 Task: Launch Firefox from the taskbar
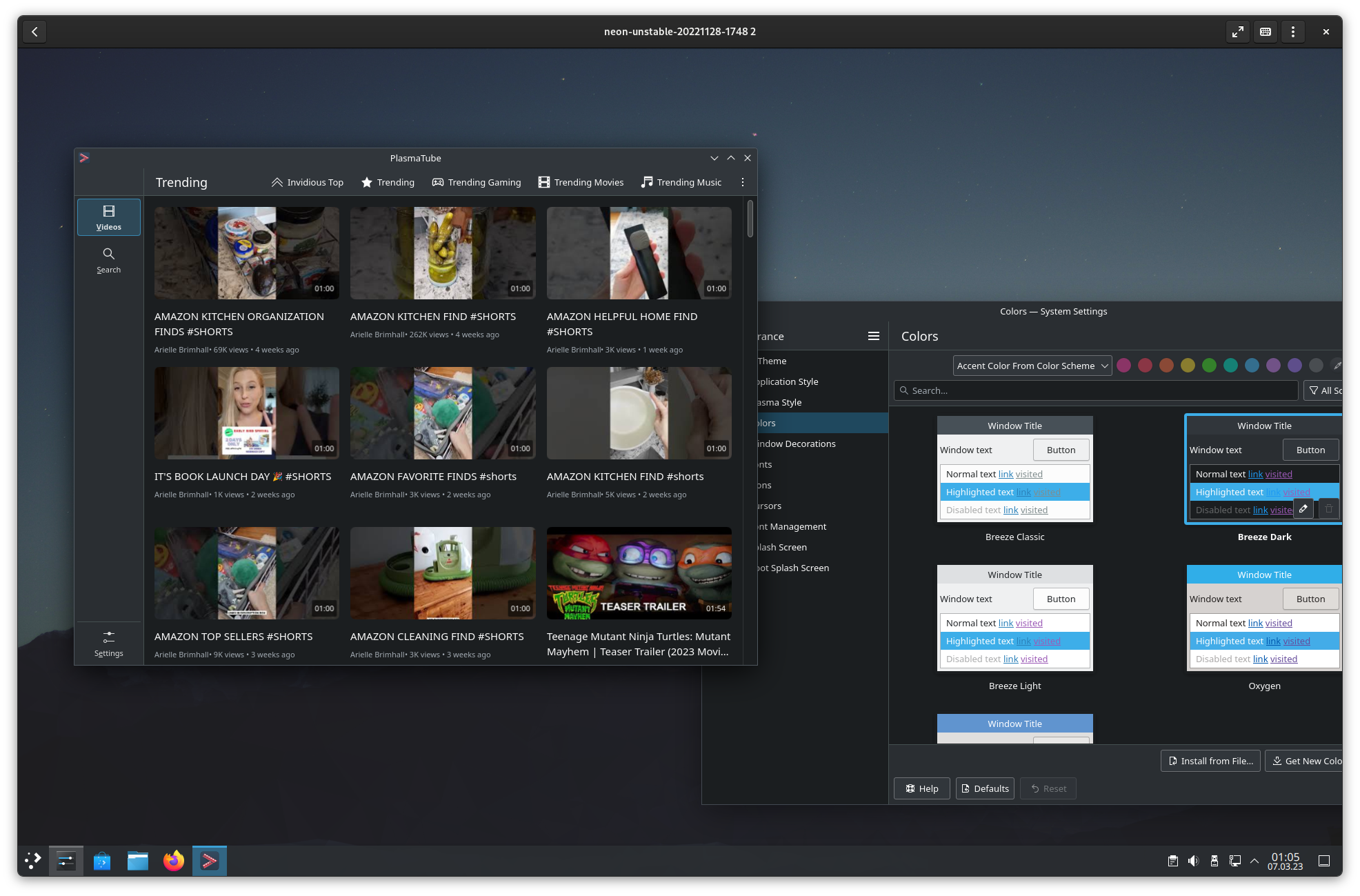pyautogui.click(x=174, y=860)
